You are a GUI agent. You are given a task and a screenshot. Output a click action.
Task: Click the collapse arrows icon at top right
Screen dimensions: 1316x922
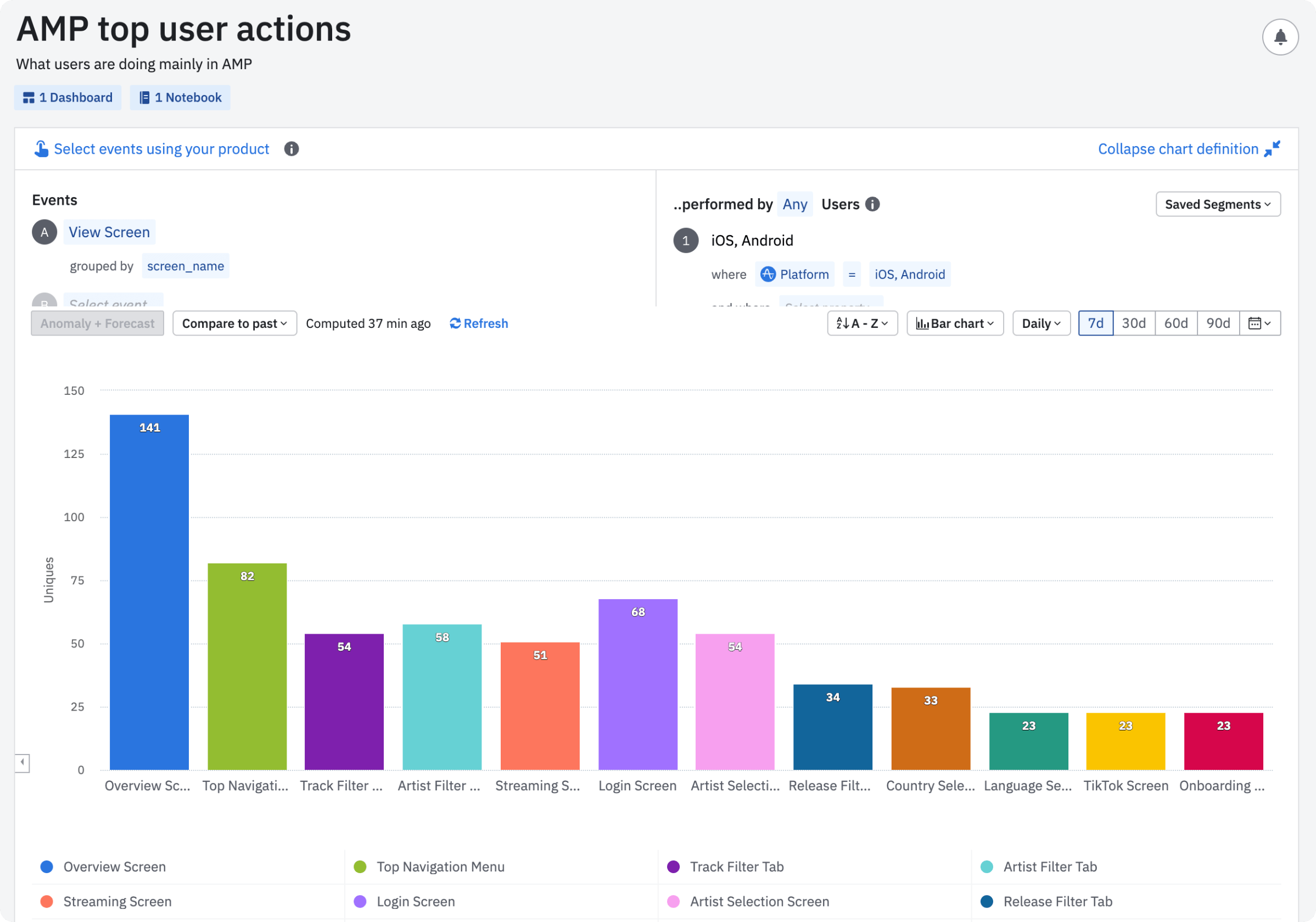click(x=1272, y=149)
